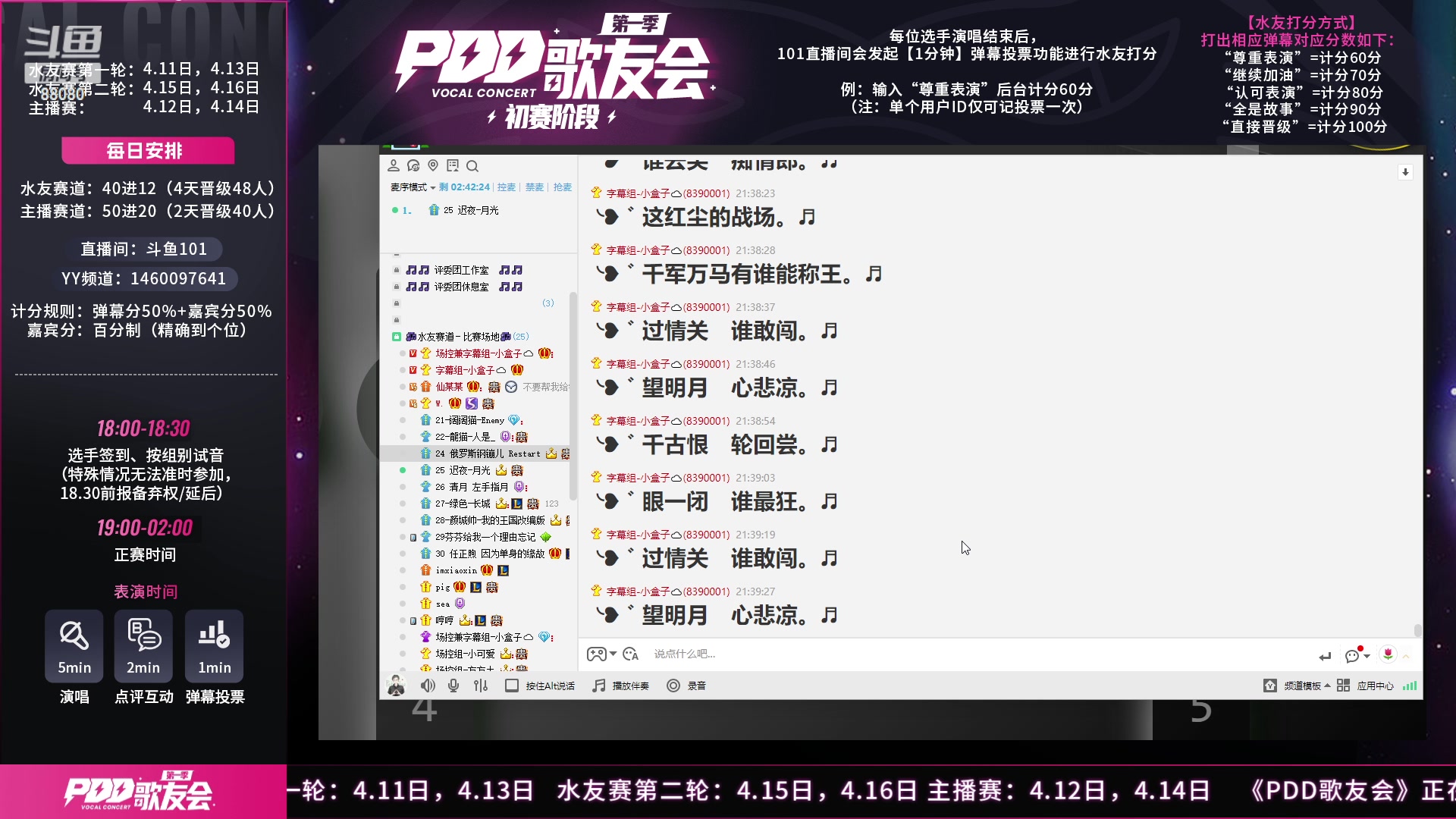Toggle 按住Alt说话 push-to-talk mode
Viewport: 1456px width, 819px height.
point(540,686)
